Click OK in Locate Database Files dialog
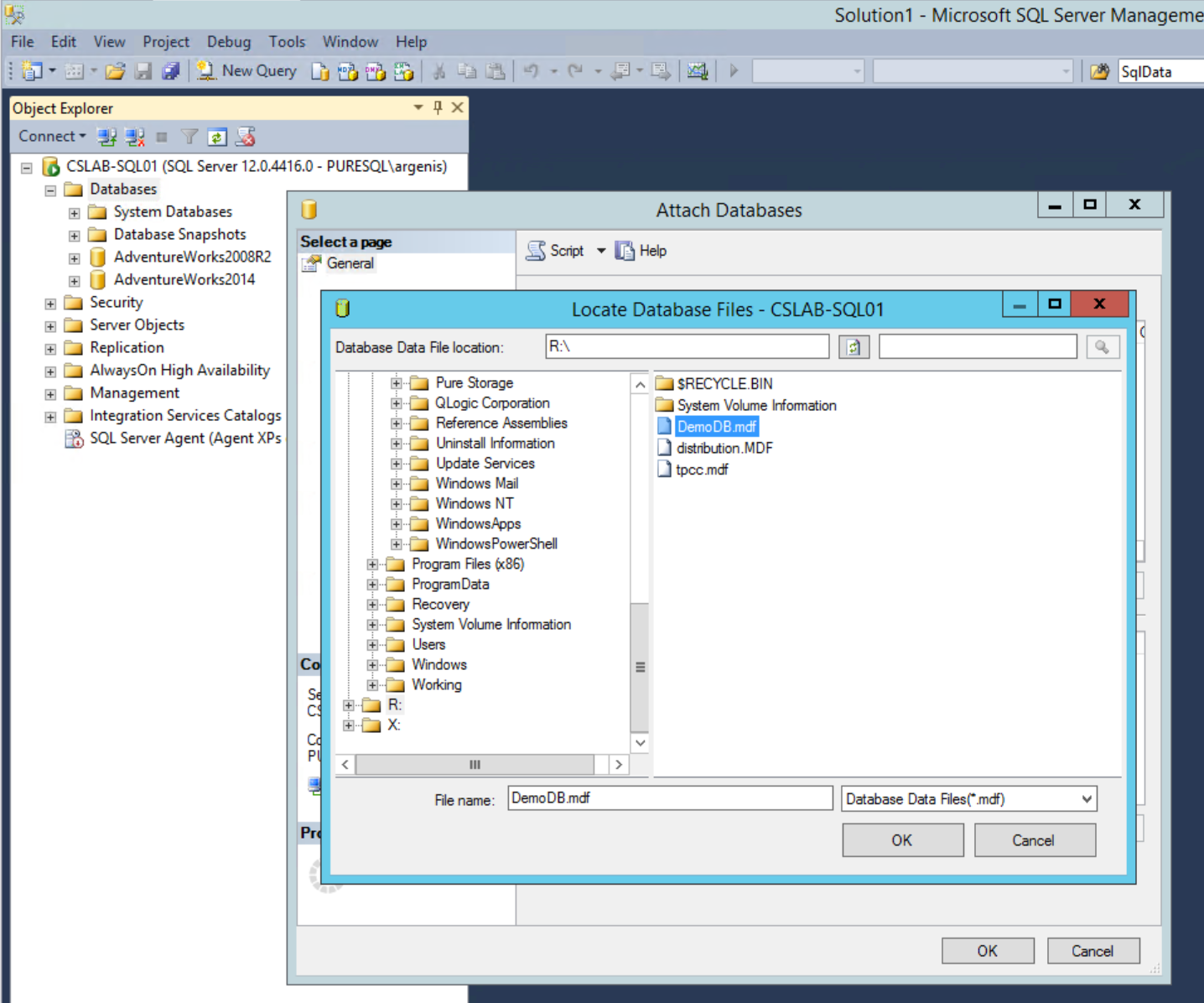 coord(902,839)
